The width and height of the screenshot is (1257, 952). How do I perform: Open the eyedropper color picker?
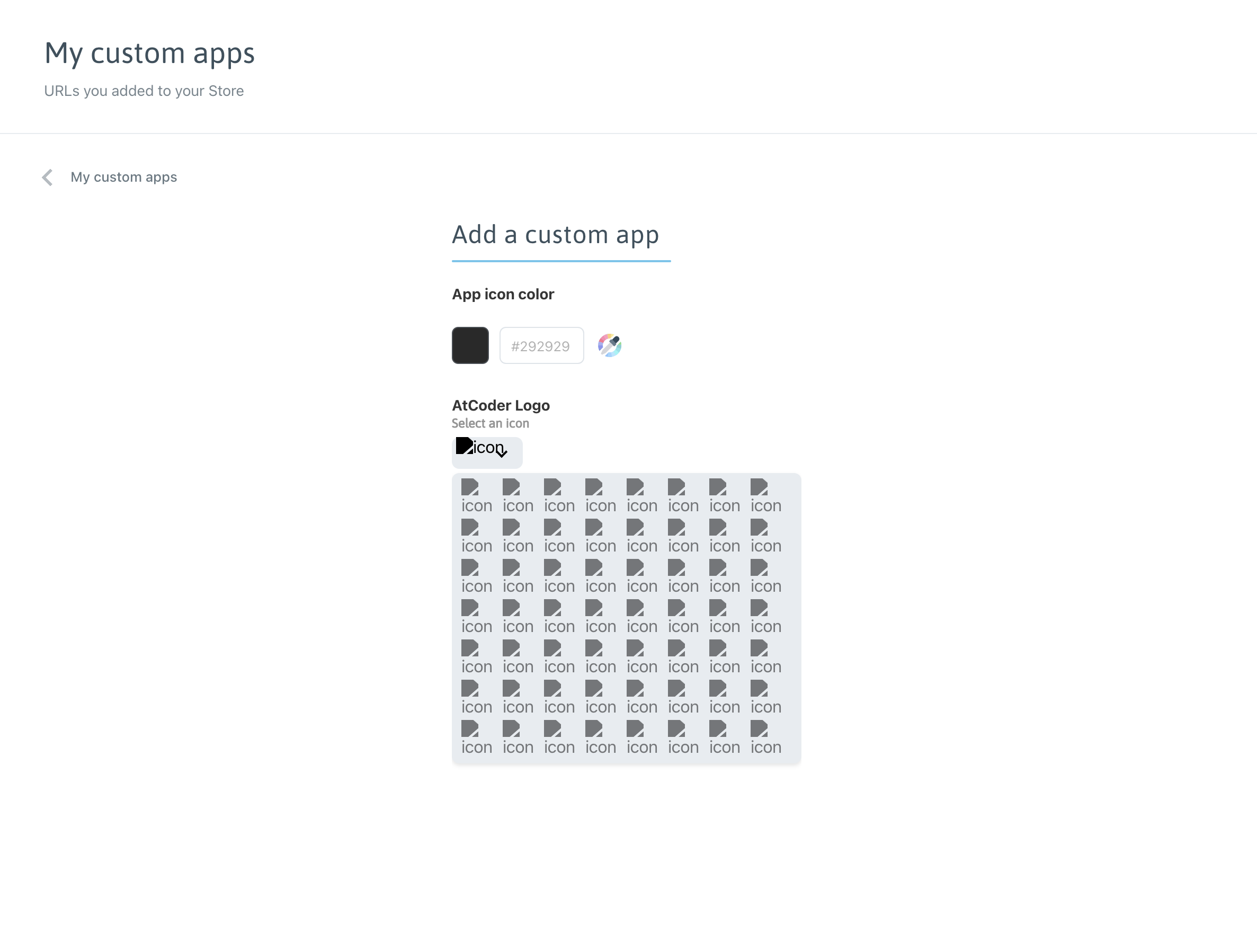click(609, 345)
